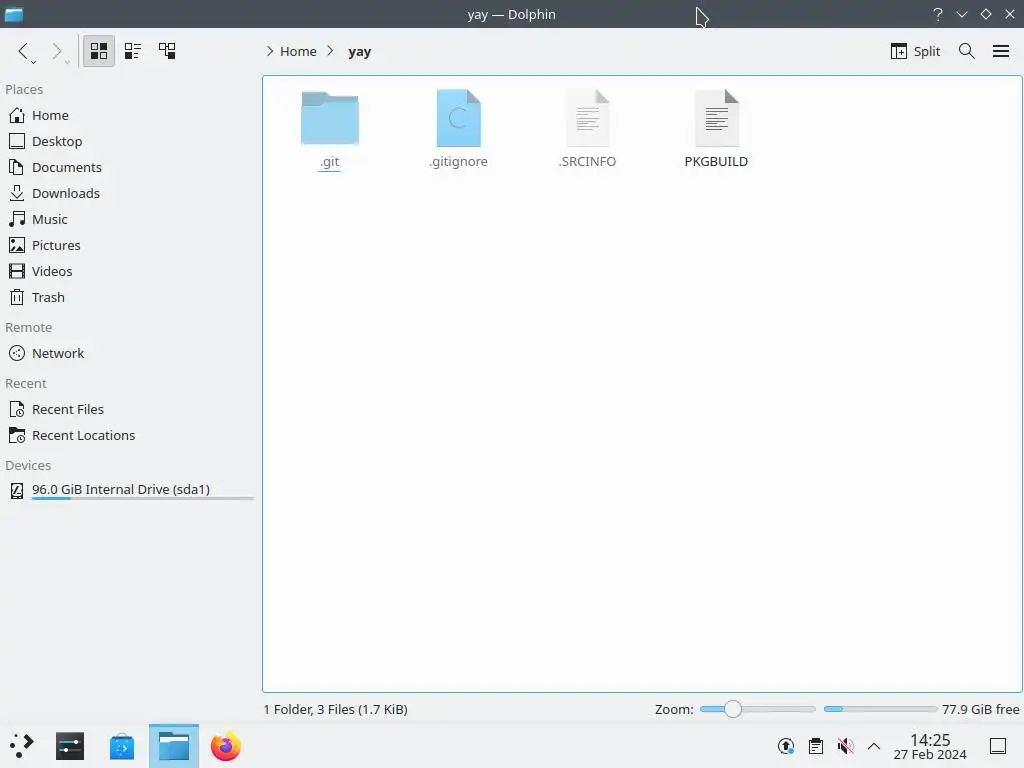Go forward using the forward arrow

click(x=57, y=51)
